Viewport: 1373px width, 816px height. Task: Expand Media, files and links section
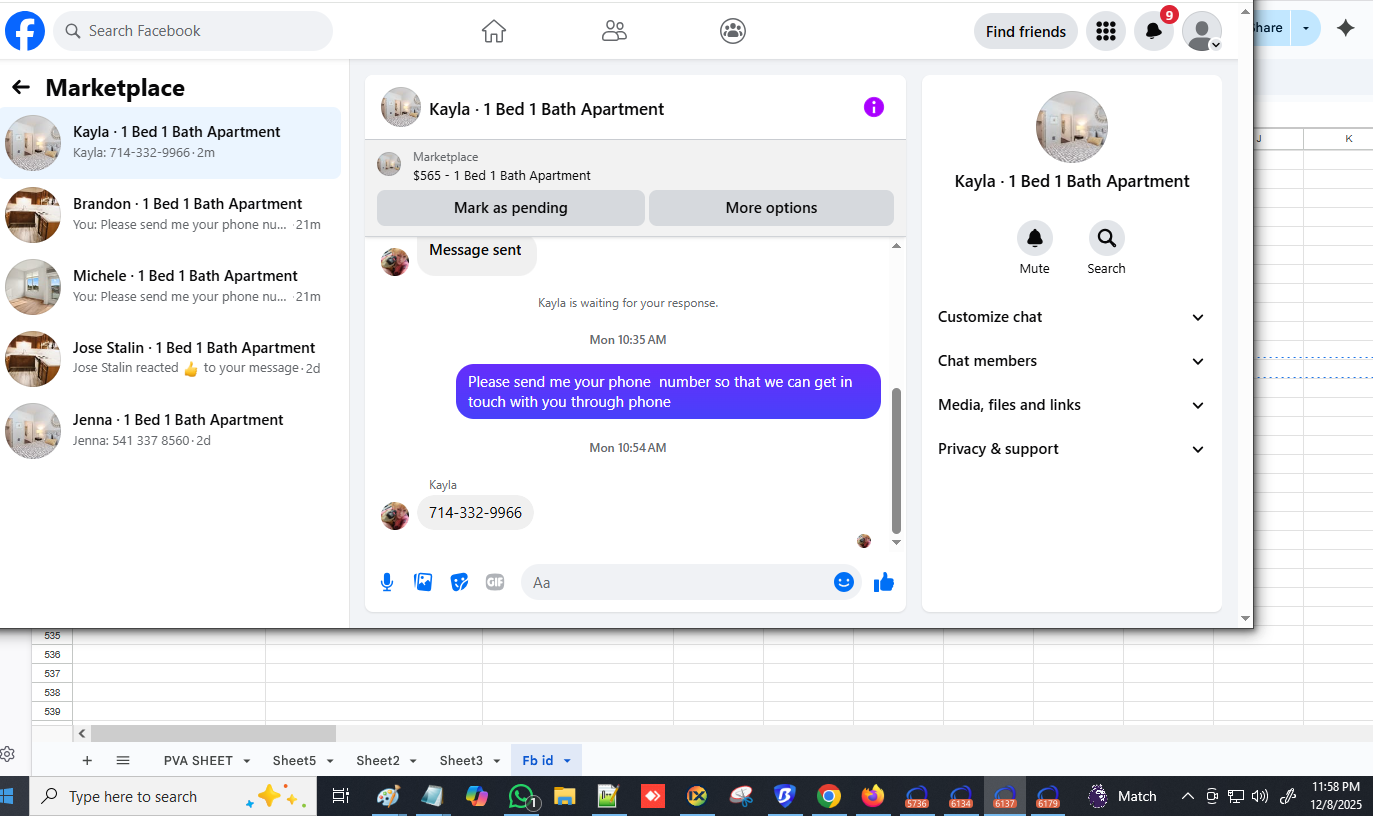(x=1072, y=405)
